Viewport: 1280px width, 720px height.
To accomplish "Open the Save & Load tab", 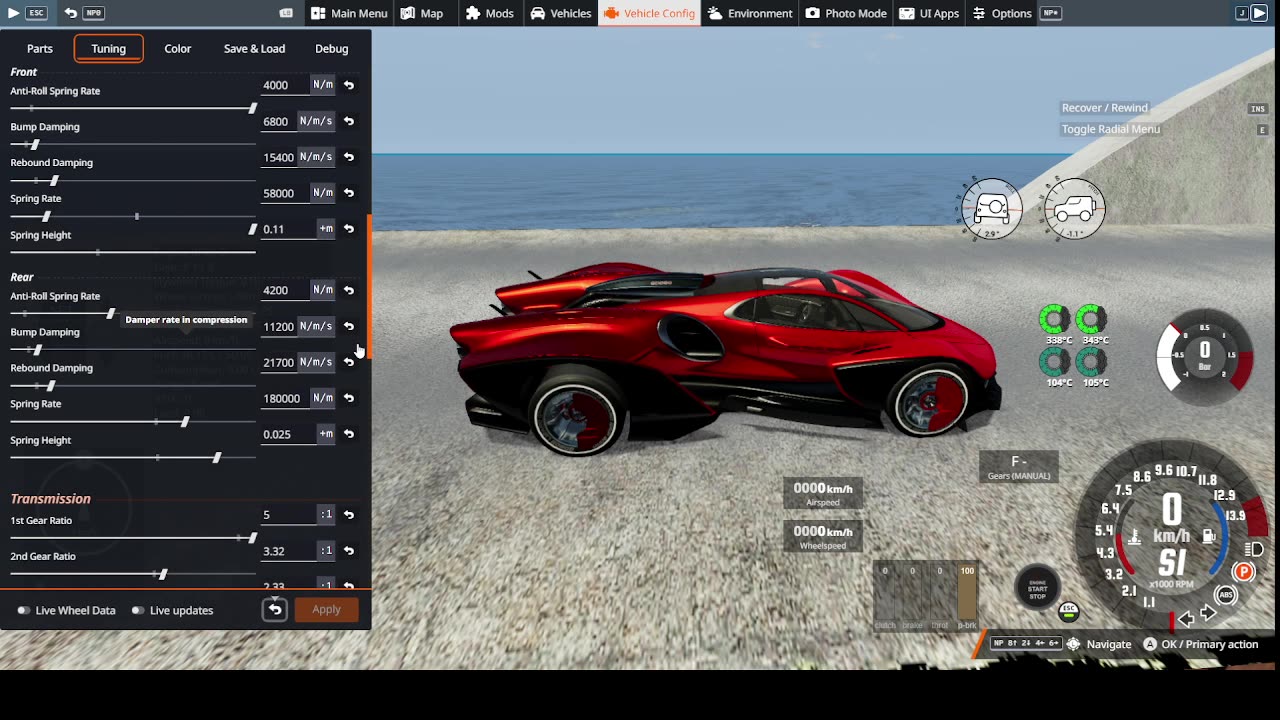I will click(x=254, y=48).
